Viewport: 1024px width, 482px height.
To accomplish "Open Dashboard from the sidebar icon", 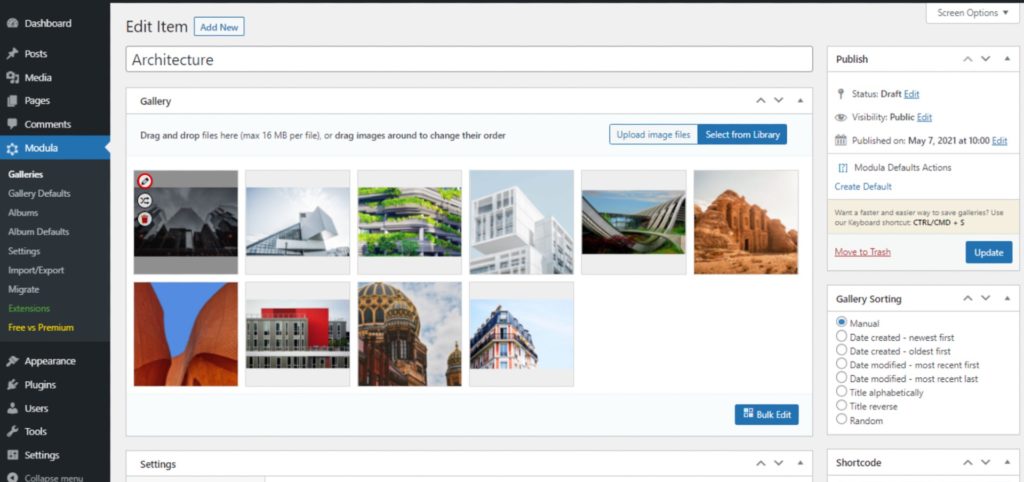I will pyautogui.click(x=13, y=23).
